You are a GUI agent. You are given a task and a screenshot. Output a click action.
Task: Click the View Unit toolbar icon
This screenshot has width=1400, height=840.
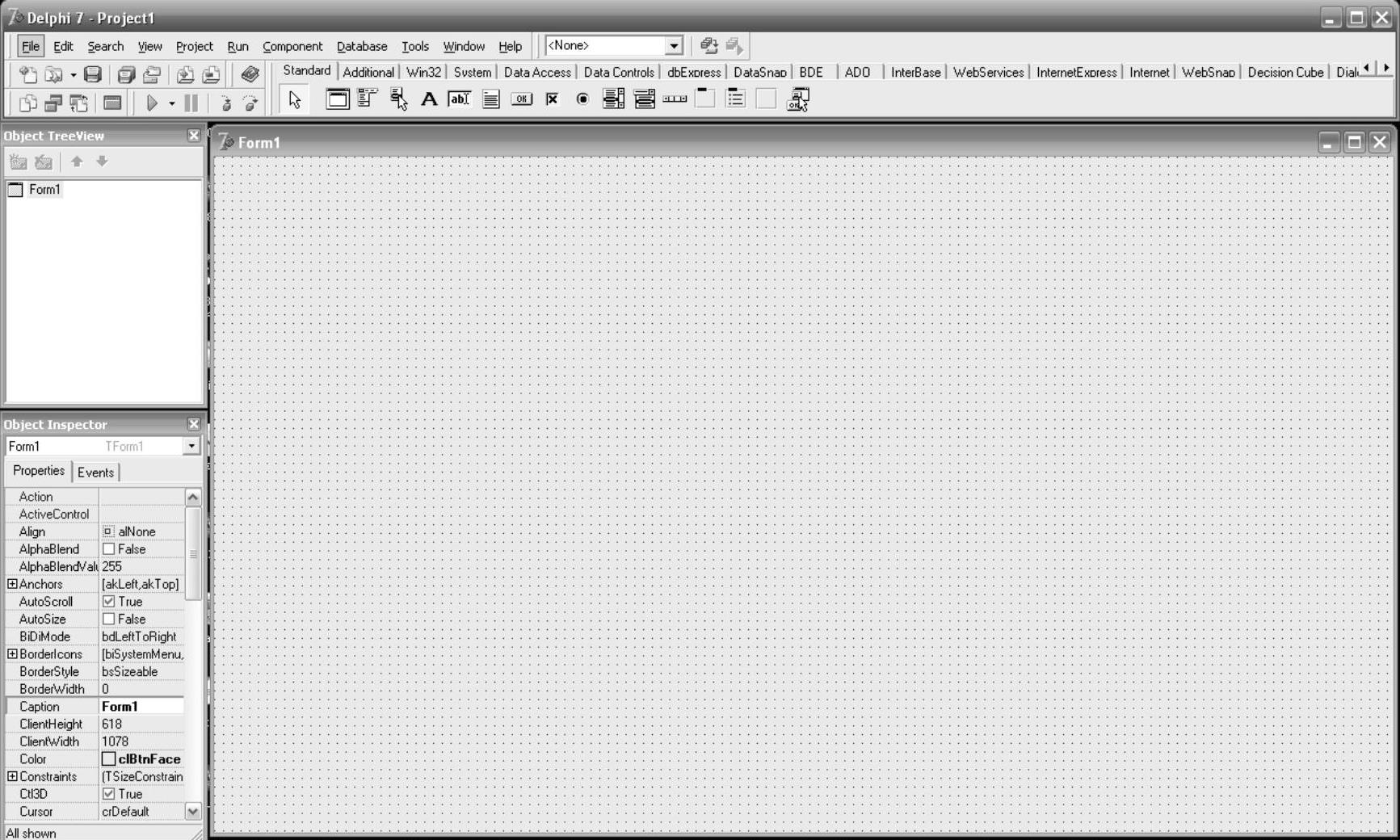coord(28,103)
